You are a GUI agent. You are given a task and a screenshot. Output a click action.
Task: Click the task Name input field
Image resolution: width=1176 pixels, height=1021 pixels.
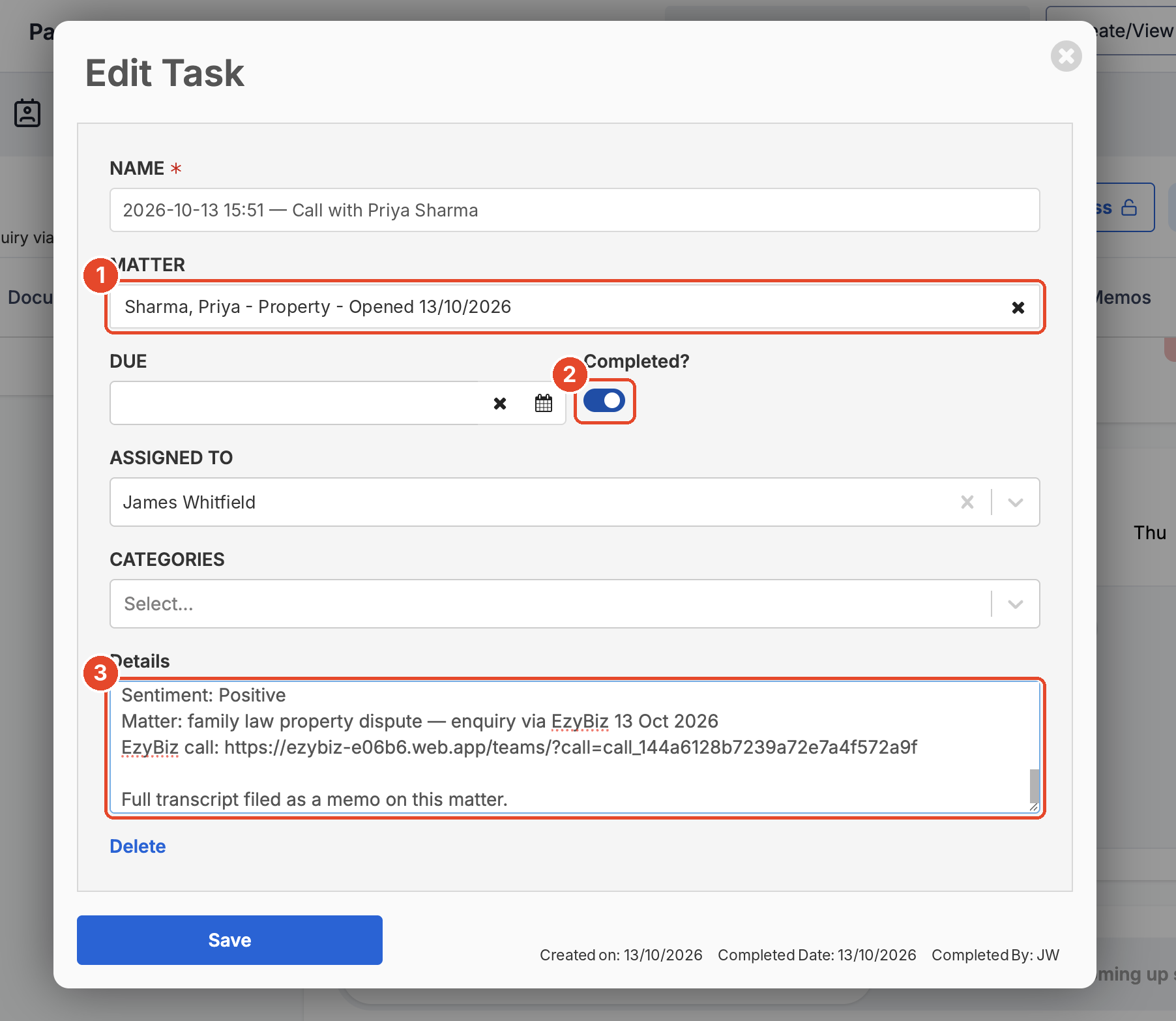click(574, 210)
